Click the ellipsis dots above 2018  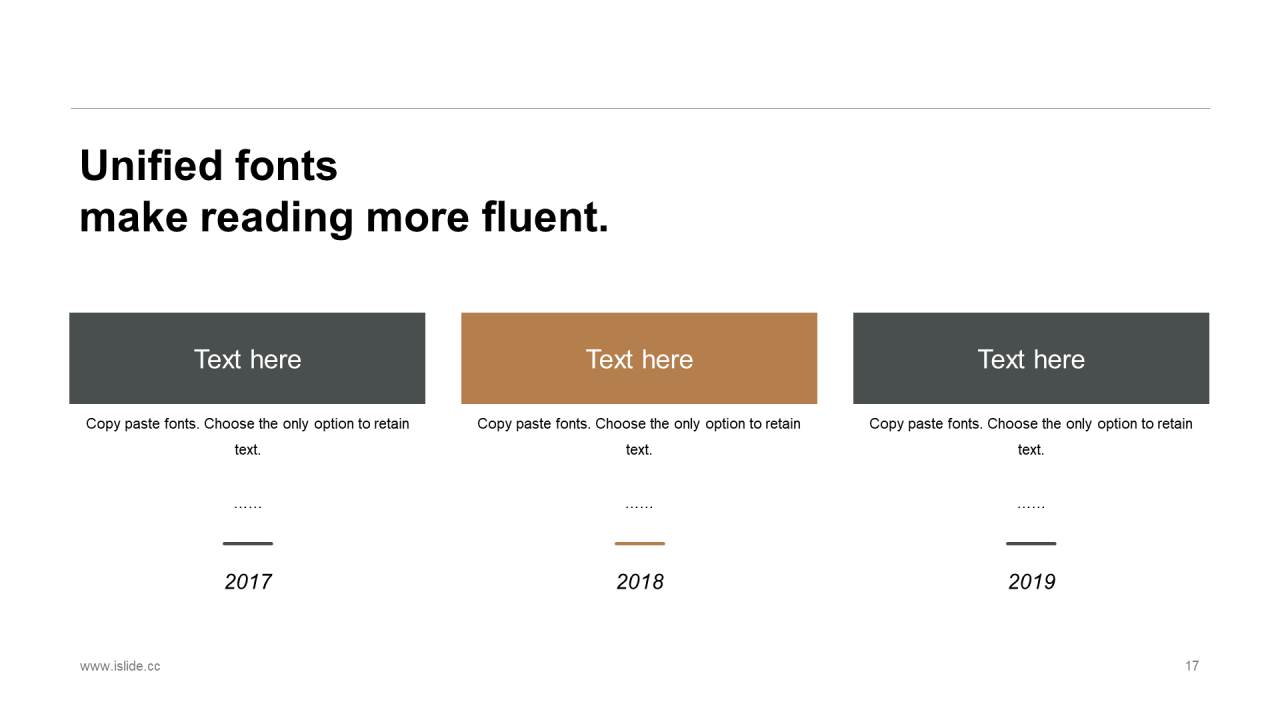click(639, 507)
